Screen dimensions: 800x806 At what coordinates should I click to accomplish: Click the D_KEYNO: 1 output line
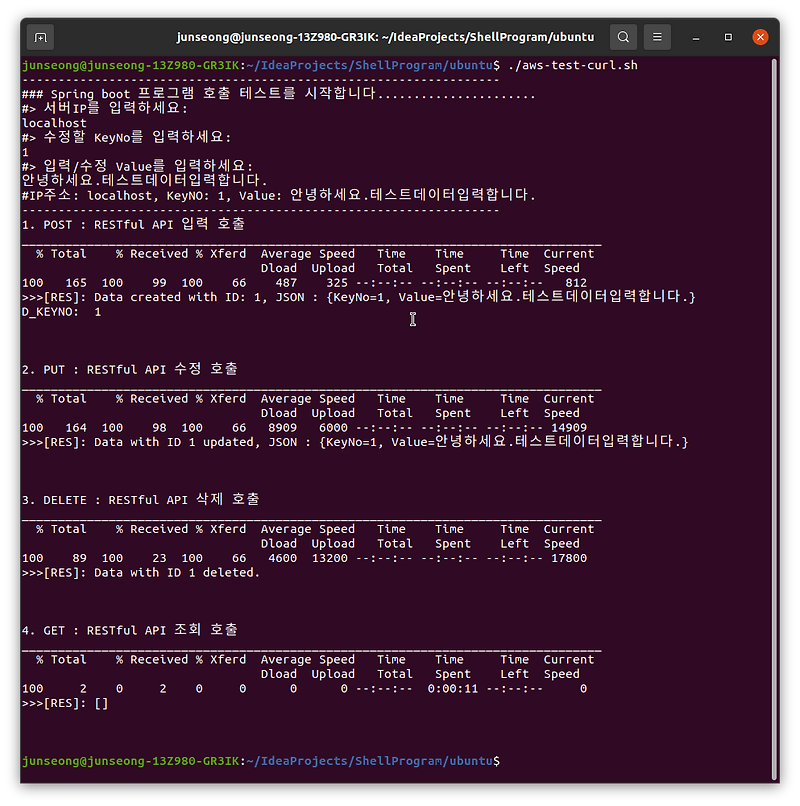65,311
